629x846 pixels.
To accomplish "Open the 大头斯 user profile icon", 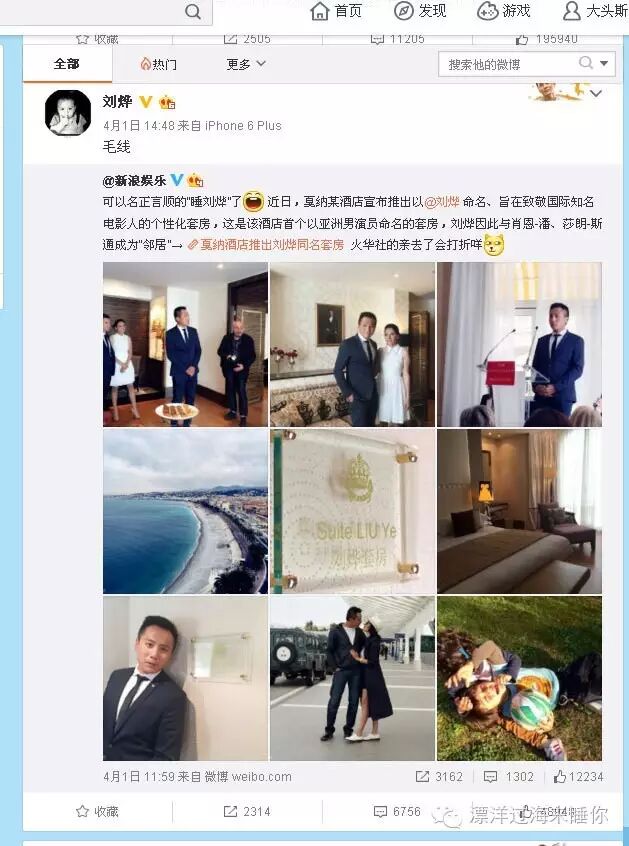I will 572,11.
